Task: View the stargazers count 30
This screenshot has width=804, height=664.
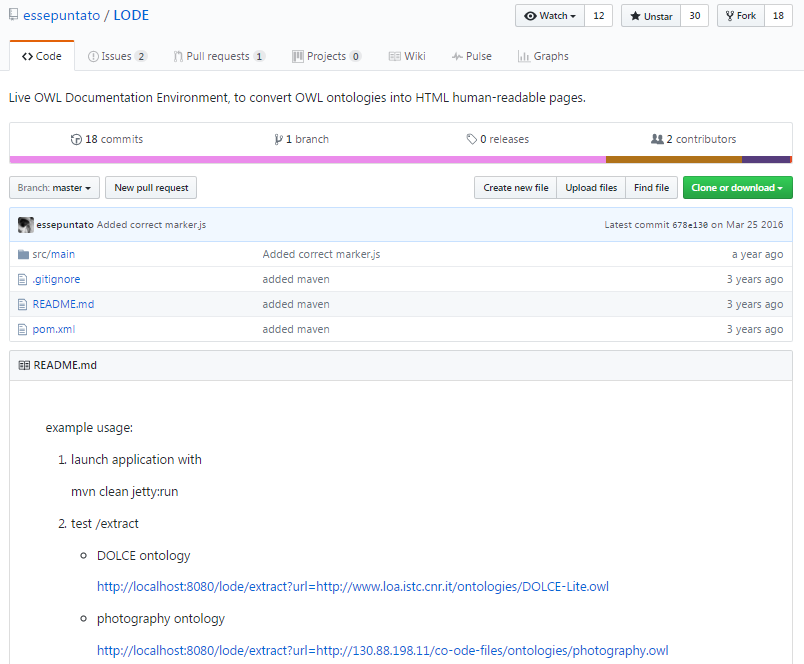Action: tap(694, 16)
